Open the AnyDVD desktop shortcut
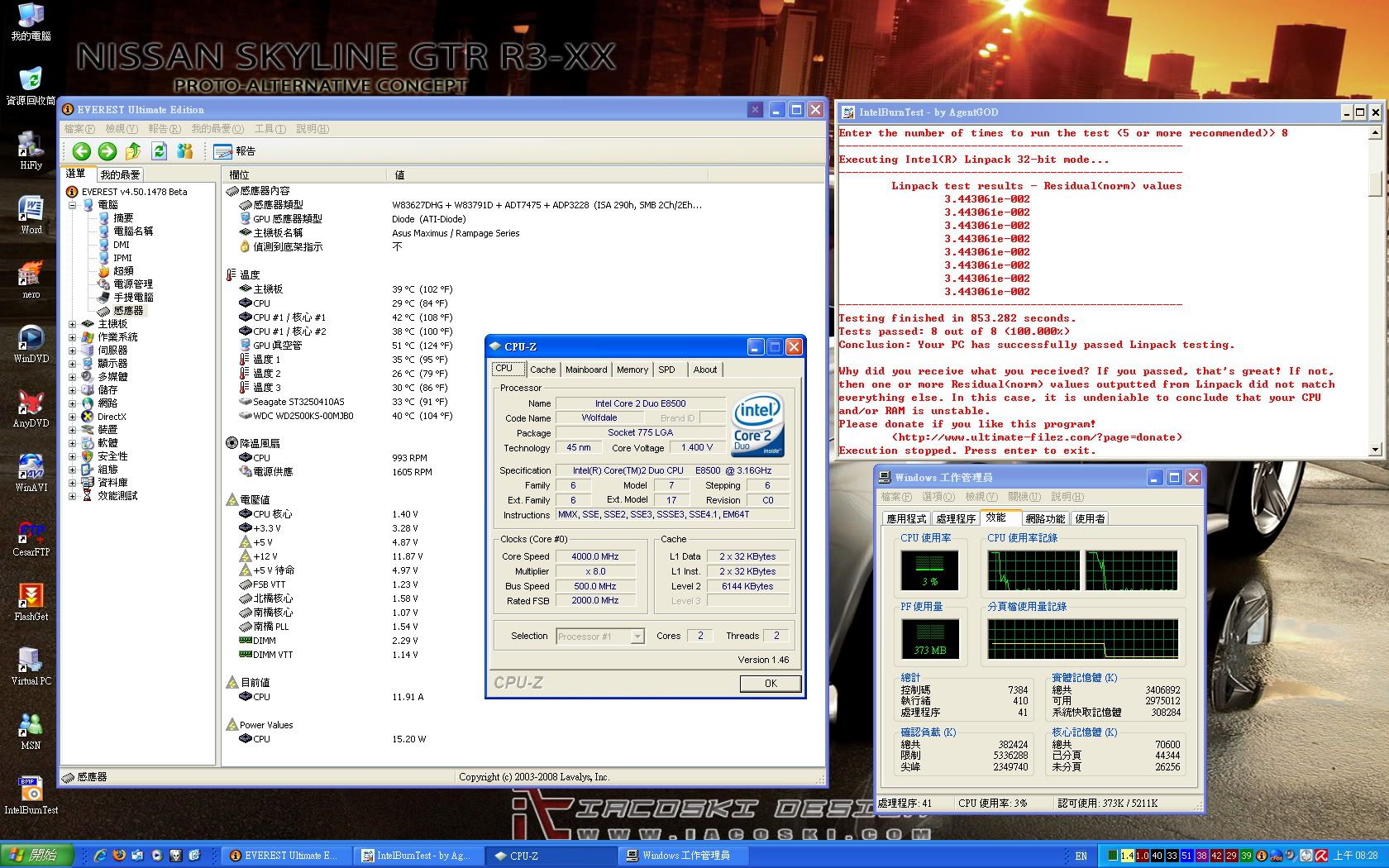Image resolution: width=1389 pixels, height=868 pixels. (31, 408)
